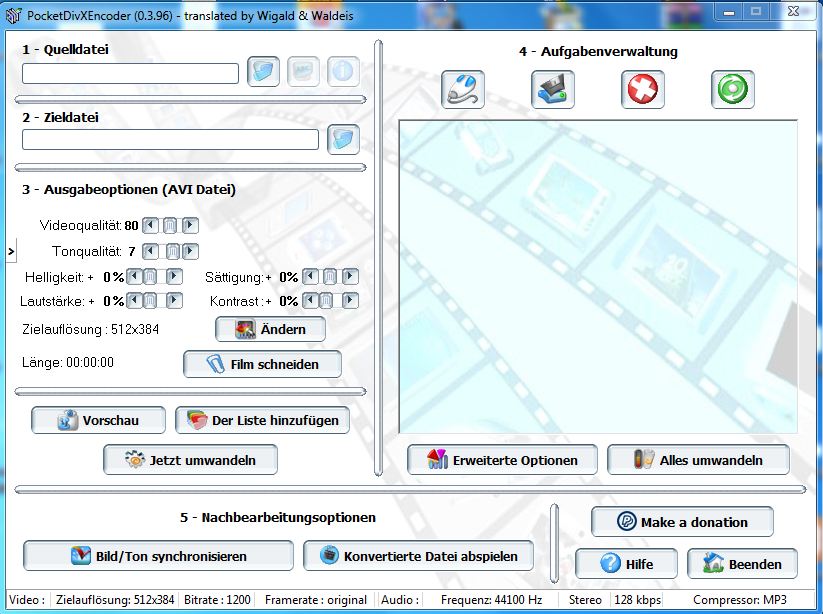
Task: Click 'Framerate : original' in the status bar
Action: pyautogui.click(x=315, y=600)
